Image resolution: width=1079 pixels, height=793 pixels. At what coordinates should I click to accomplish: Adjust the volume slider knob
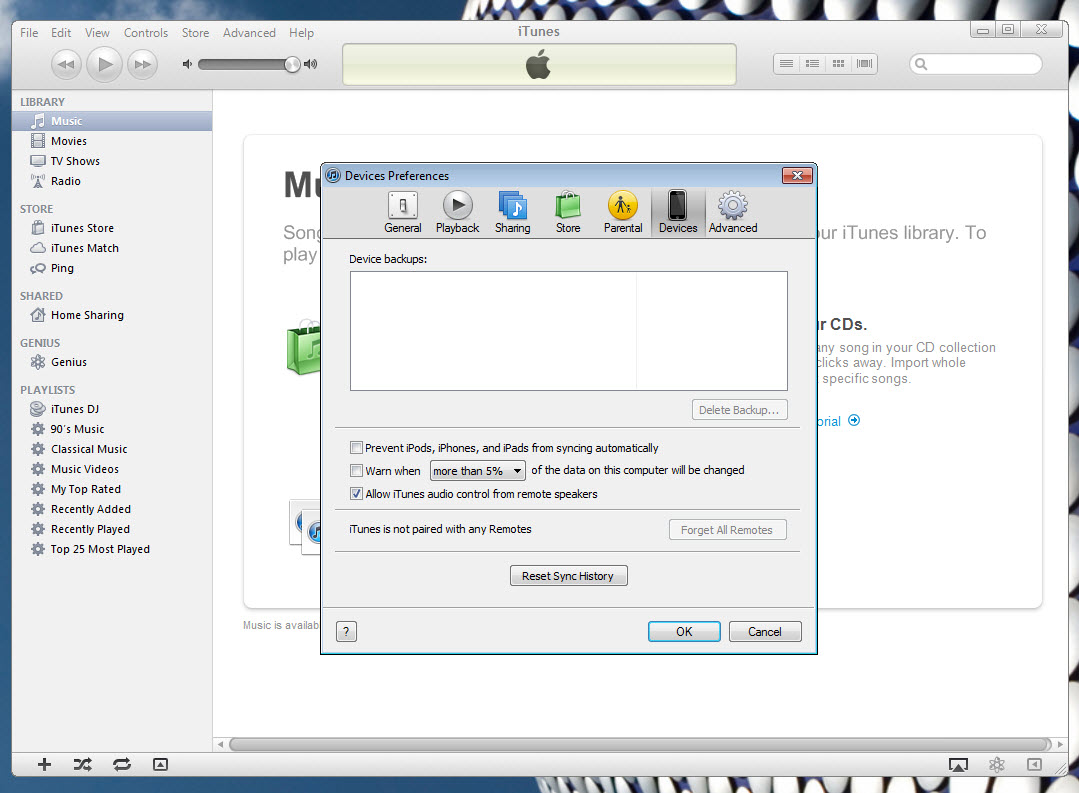tap(292, 64)
